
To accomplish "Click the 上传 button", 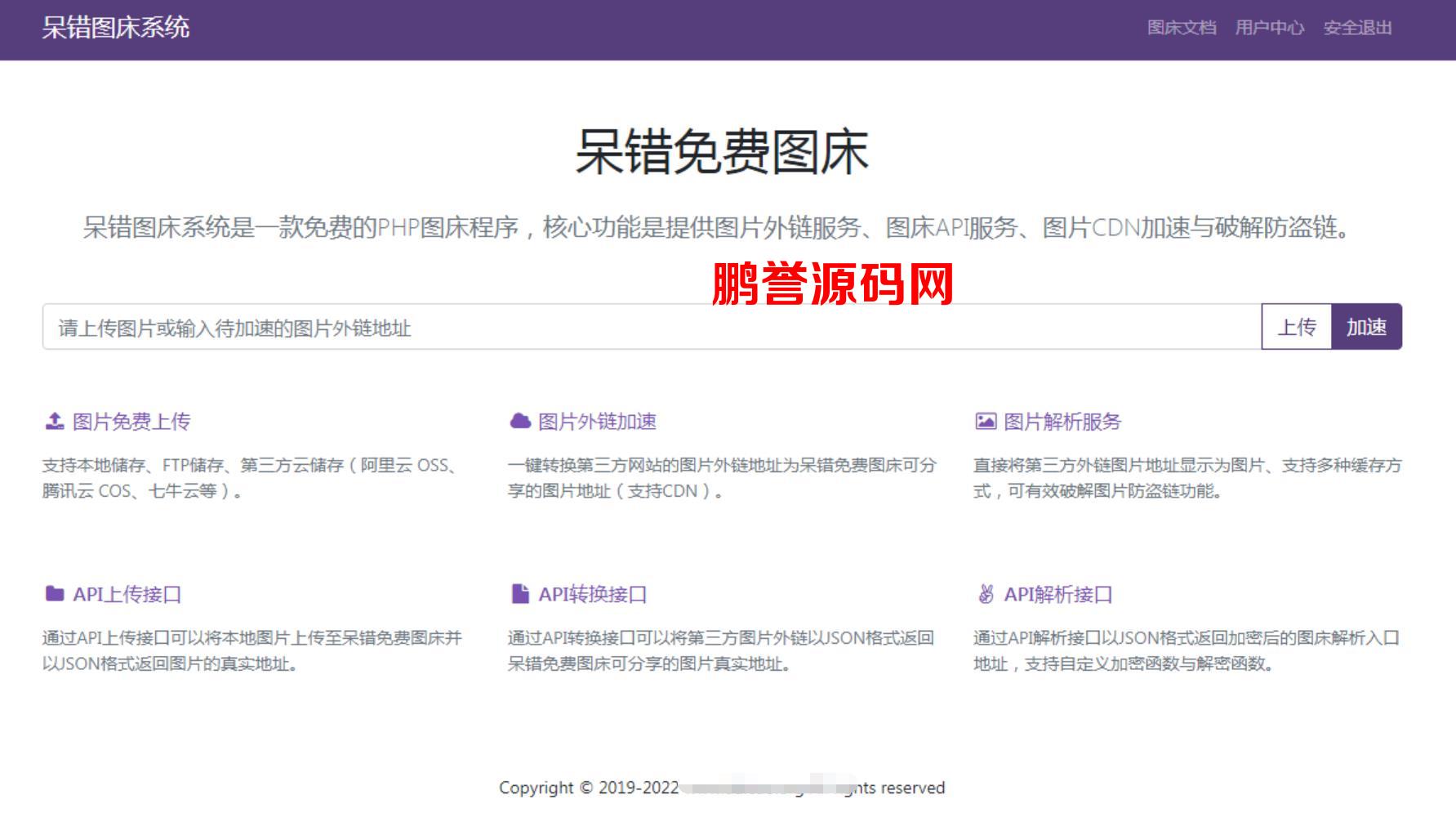I will (1297, 327).
